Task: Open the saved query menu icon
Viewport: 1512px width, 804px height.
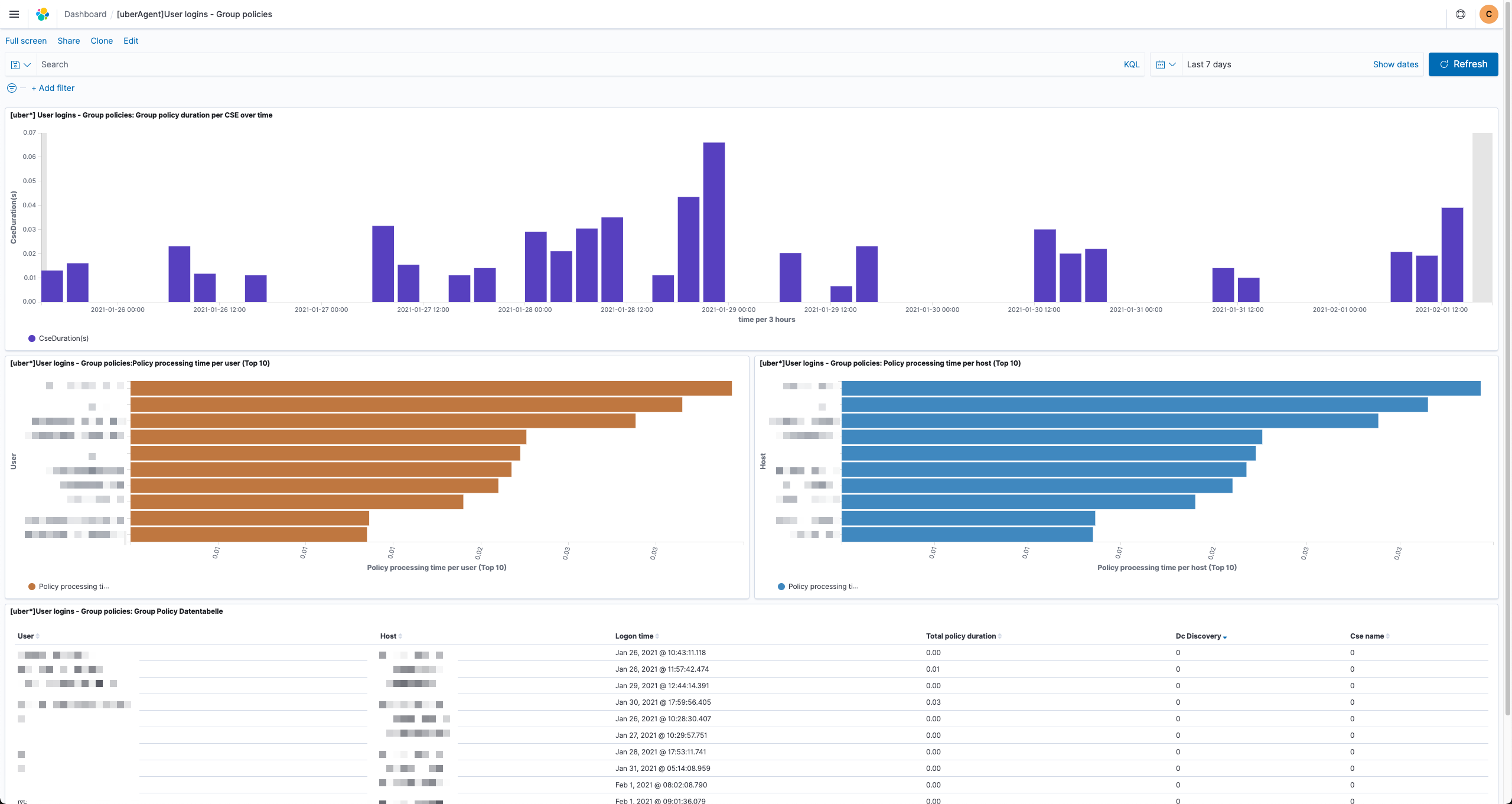Action: (x=21, y=64)
